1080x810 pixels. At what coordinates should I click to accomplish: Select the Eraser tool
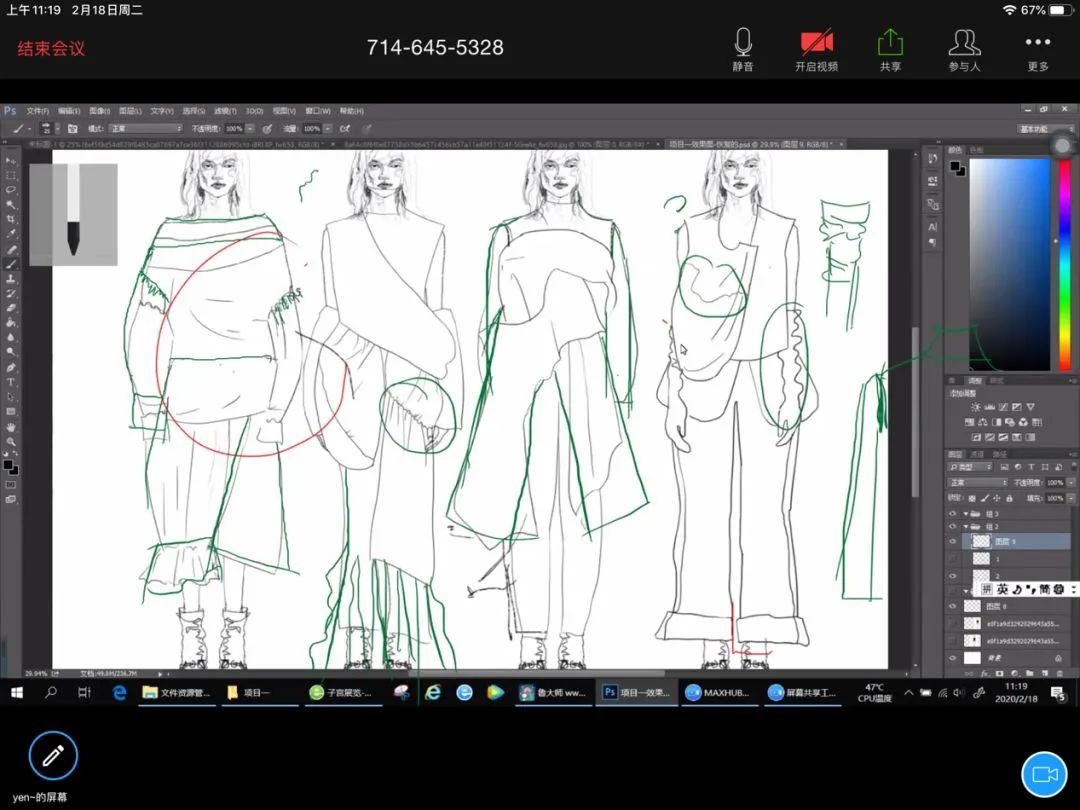tap(11, 308)
